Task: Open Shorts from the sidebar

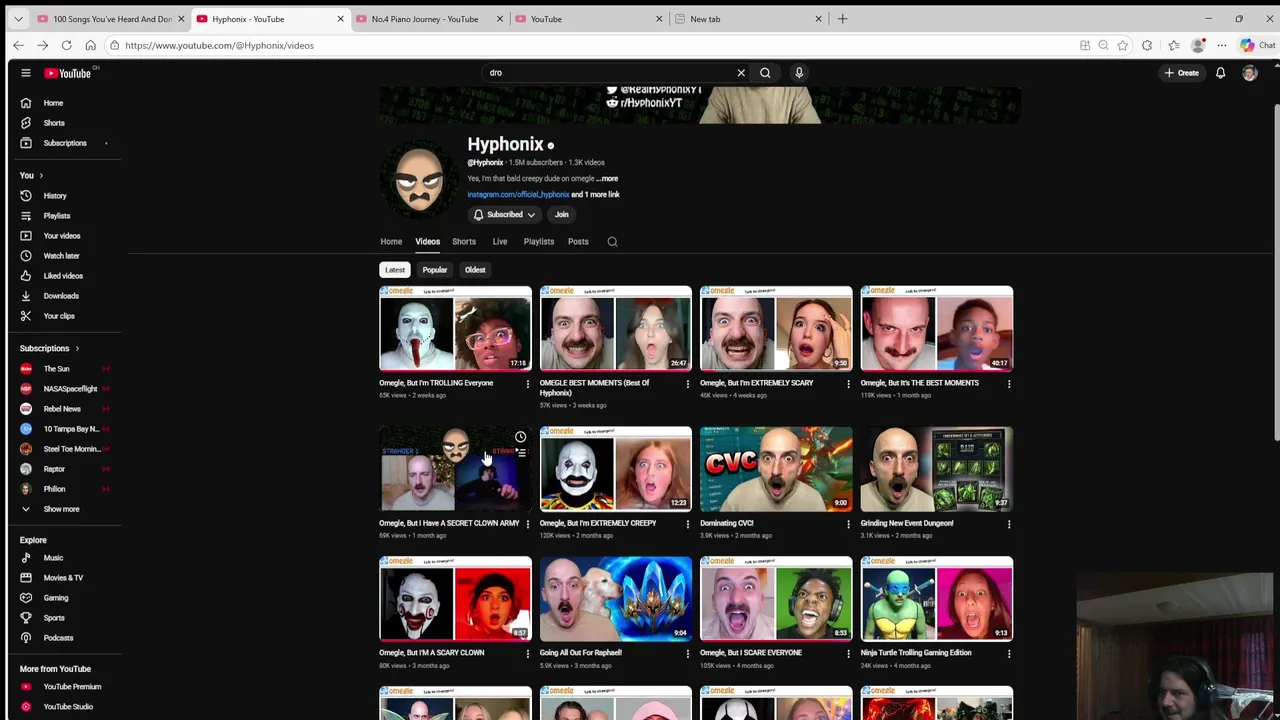Action: [x=54, y=123]
